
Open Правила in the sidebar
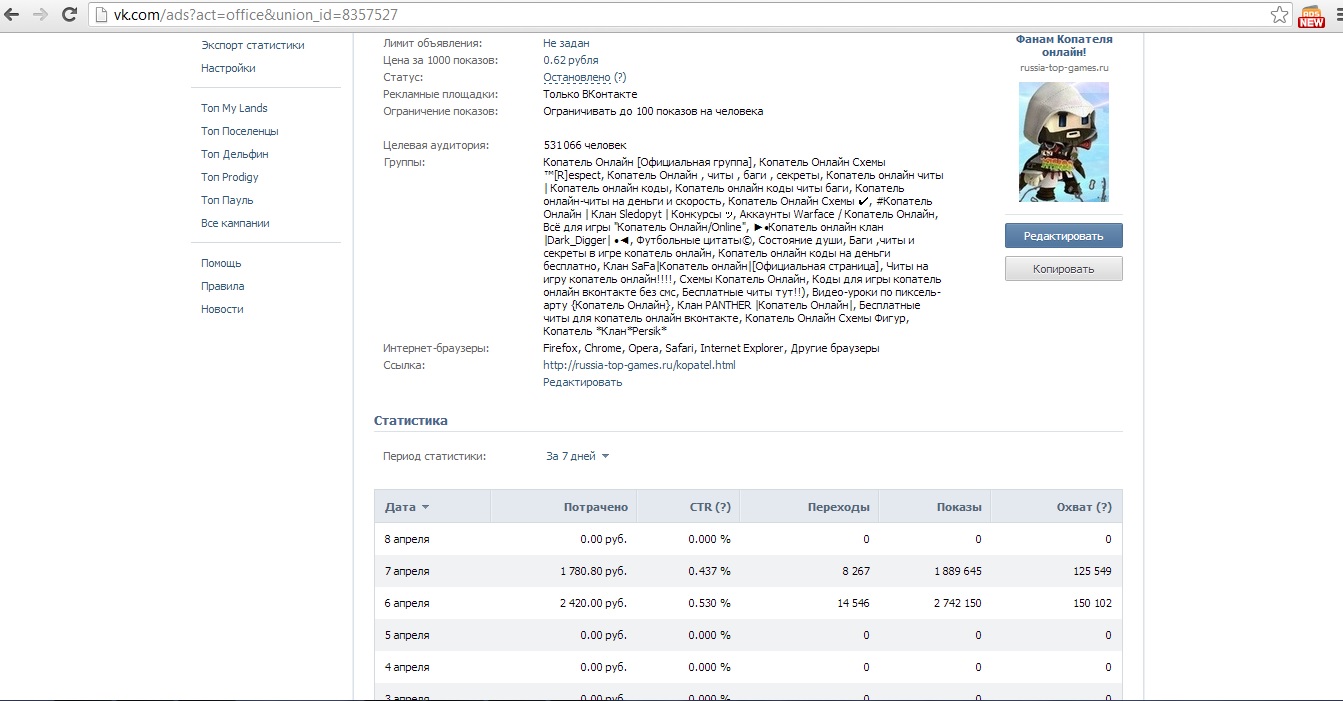[222, 286]
